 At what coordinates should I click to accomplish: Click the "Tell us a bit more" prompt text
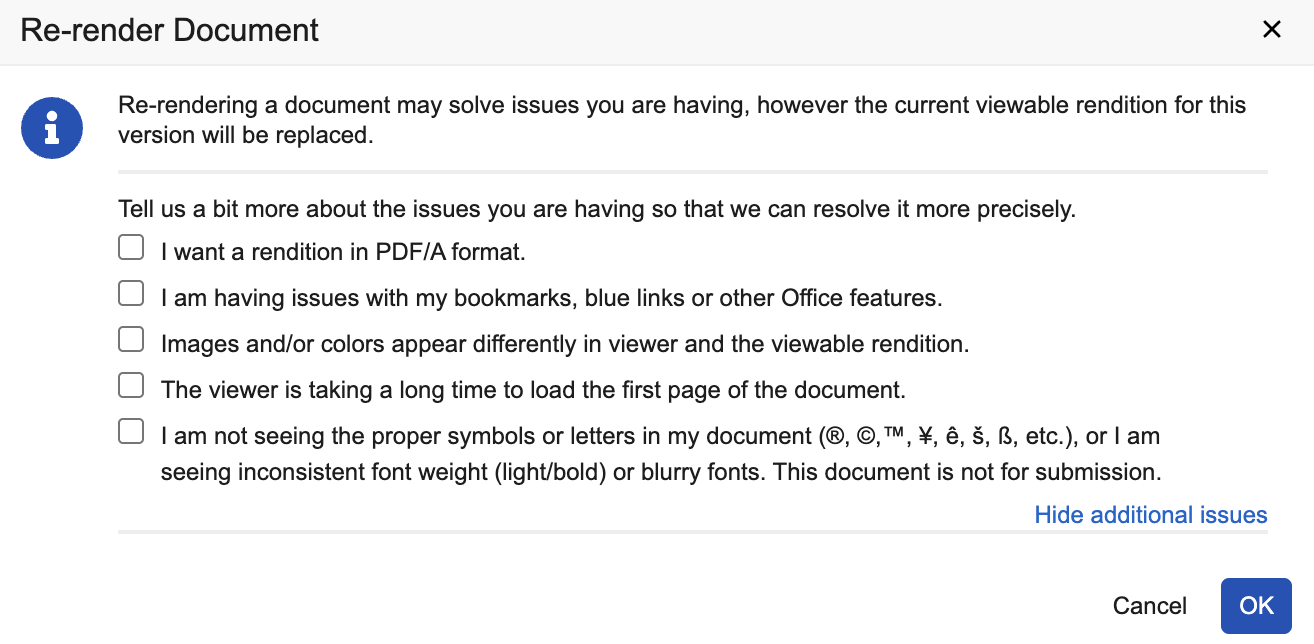[596, 210]
